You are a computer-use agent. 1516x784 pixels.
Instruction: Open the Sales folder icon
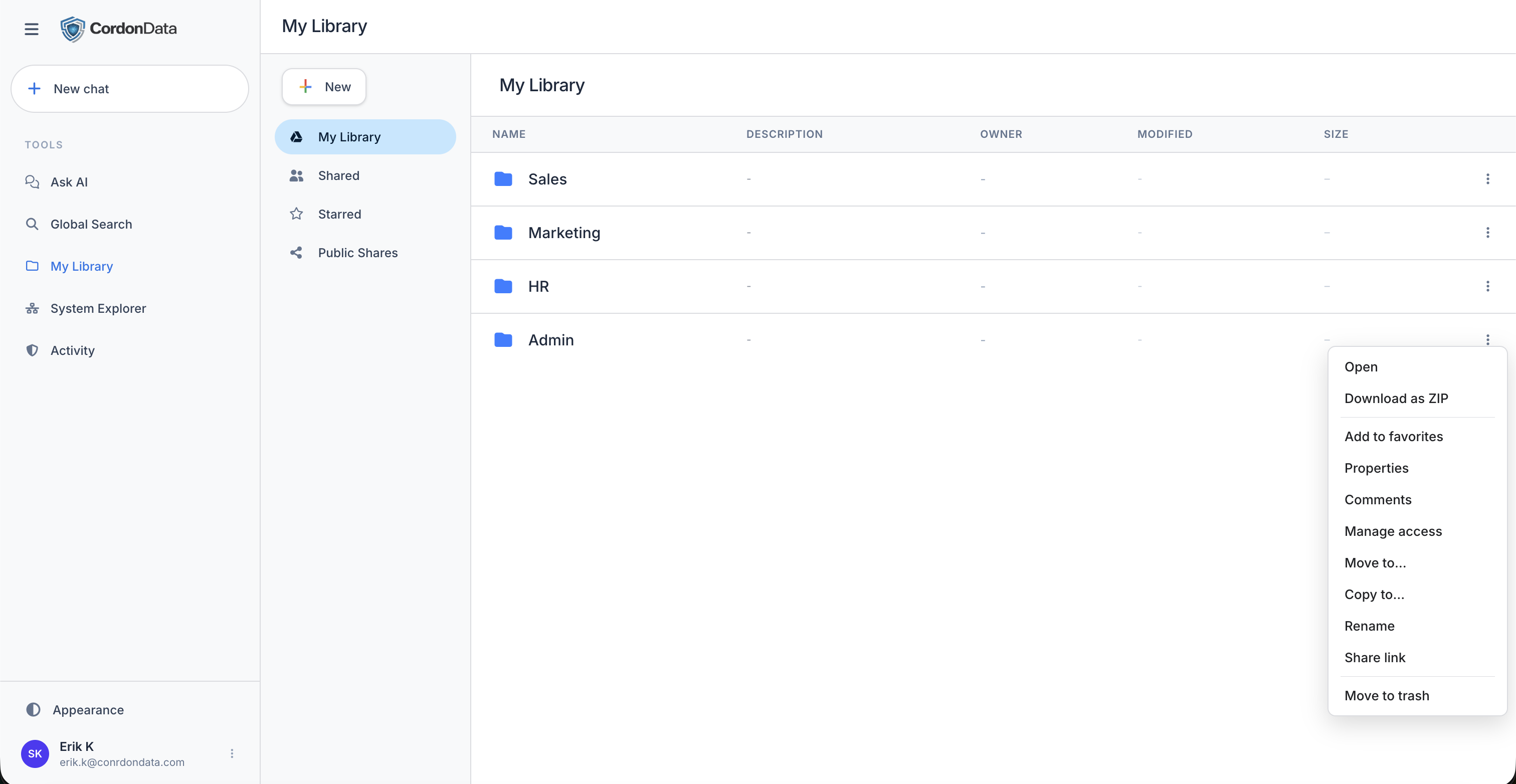[503, 179]
